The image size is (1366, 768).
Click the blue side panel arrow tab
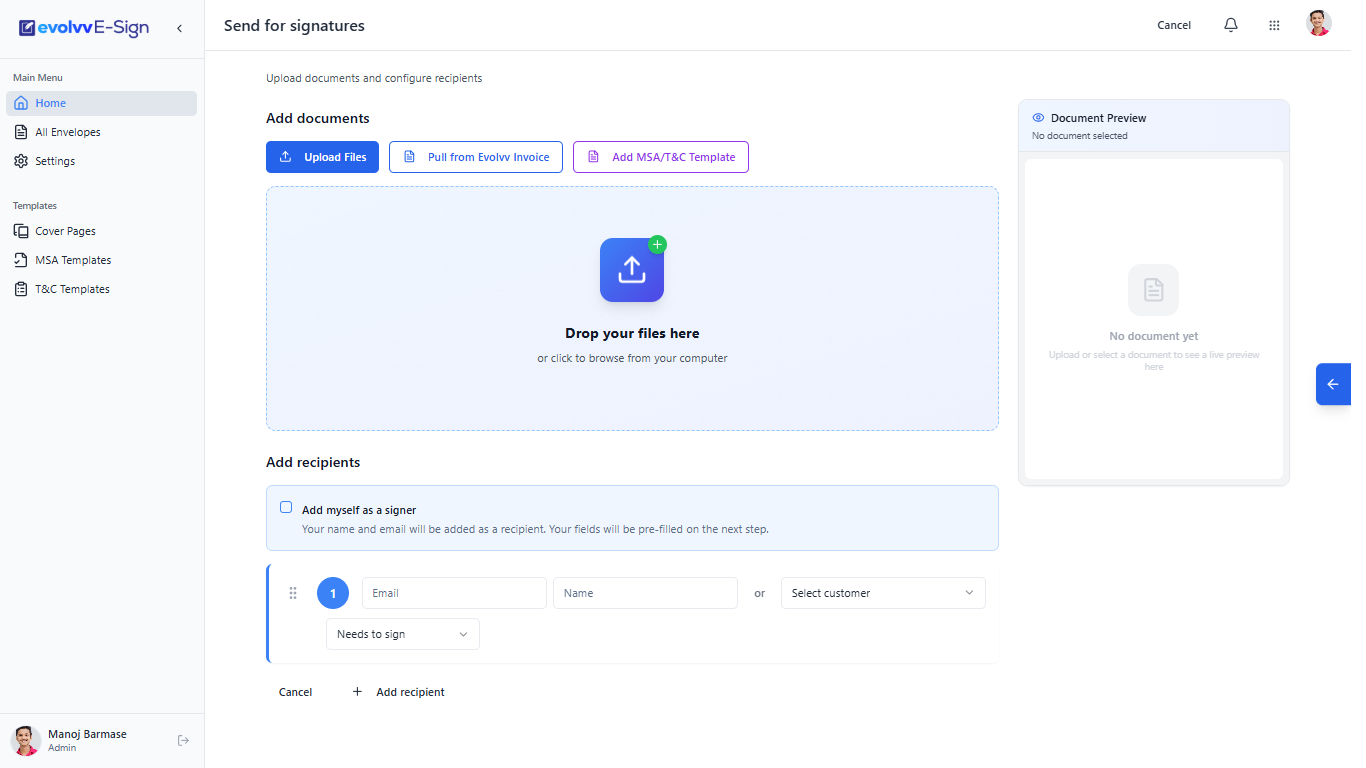(x=1333, y=384)
